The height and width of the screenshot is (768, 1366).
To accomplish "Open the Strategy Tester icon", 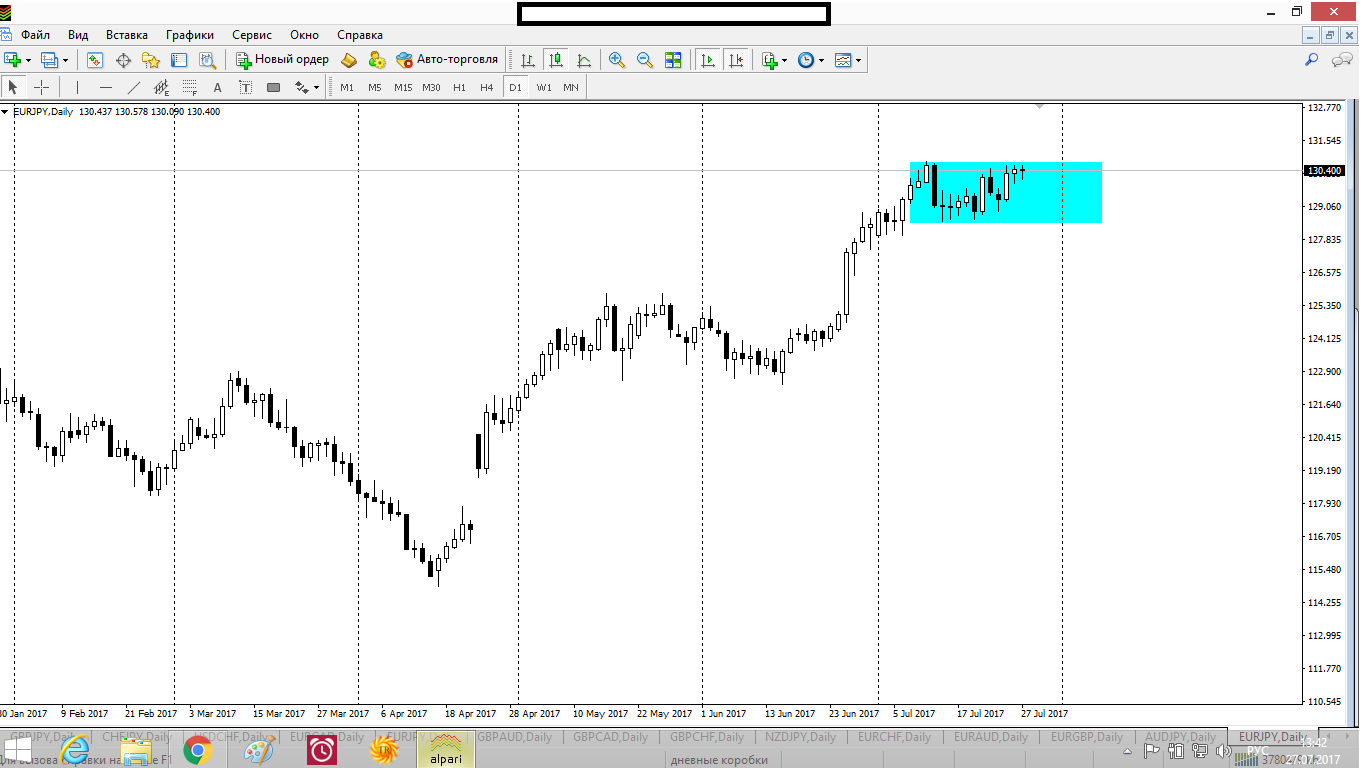I will pos(207,60).
